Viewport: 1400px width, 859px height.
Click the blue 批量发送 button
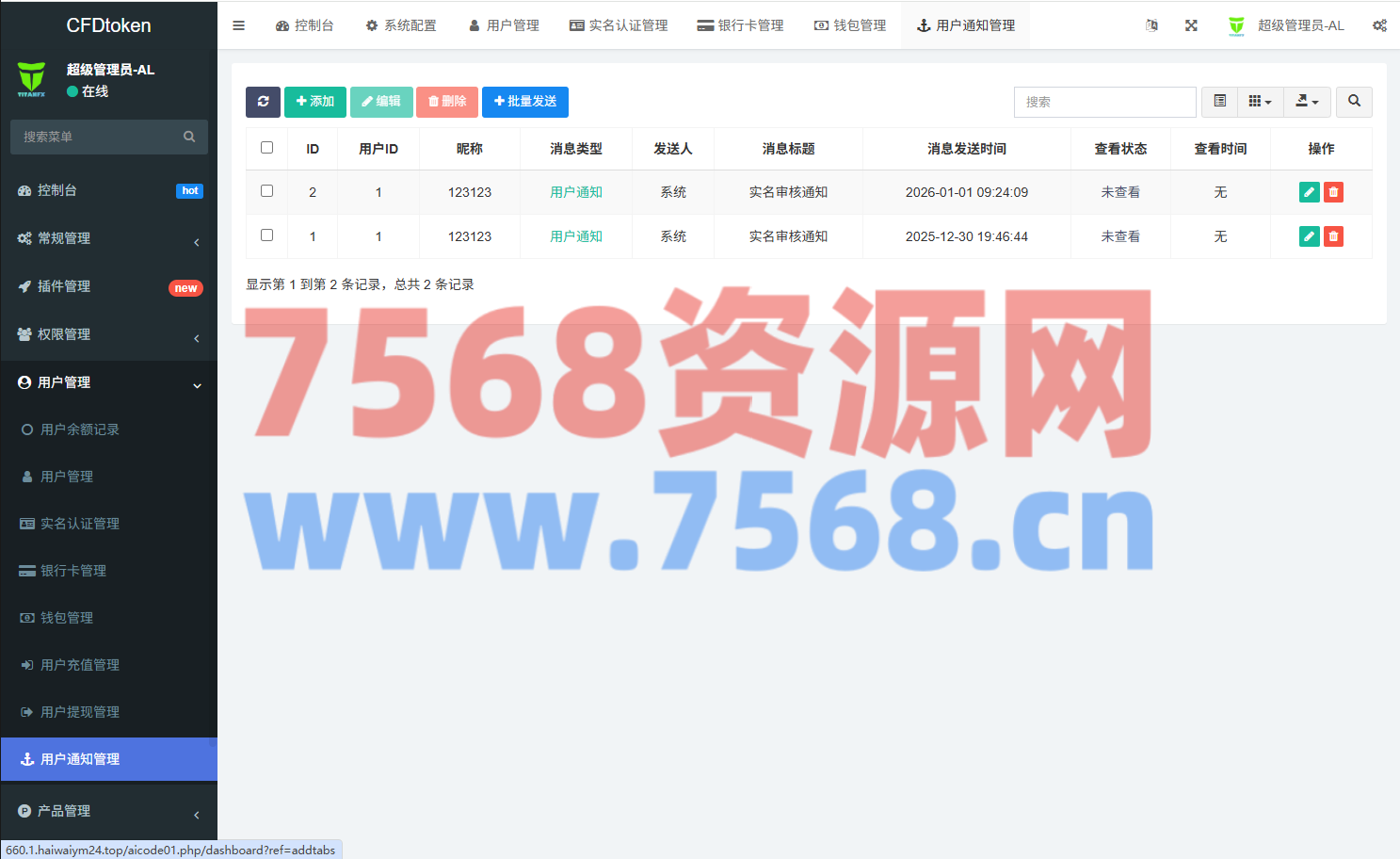pos(524,102)
